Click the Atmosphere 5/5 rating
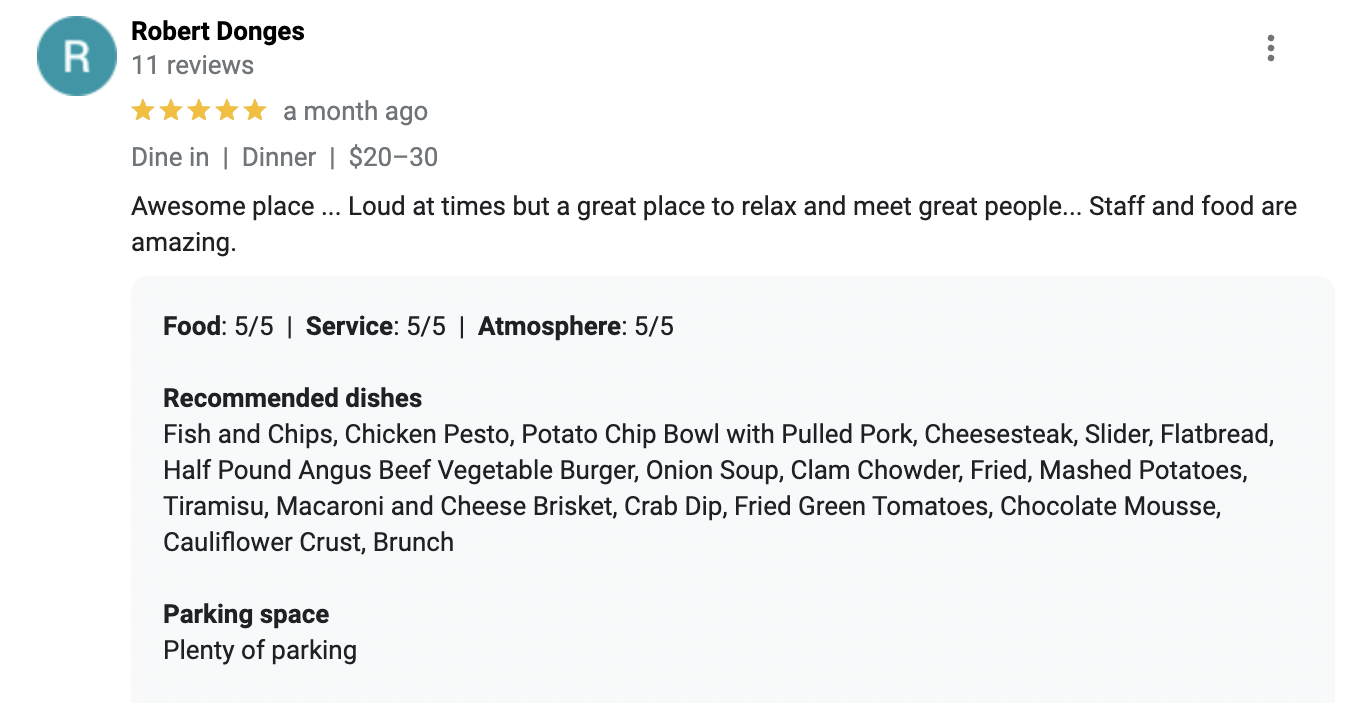 [x=575, y=326]
